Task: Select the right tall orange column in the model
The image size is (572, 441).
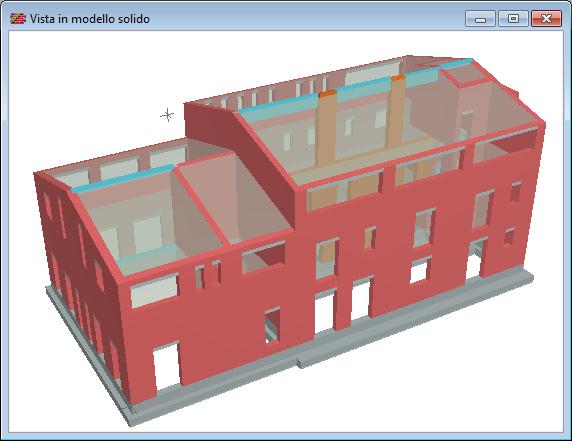Action: click(396, 111)
